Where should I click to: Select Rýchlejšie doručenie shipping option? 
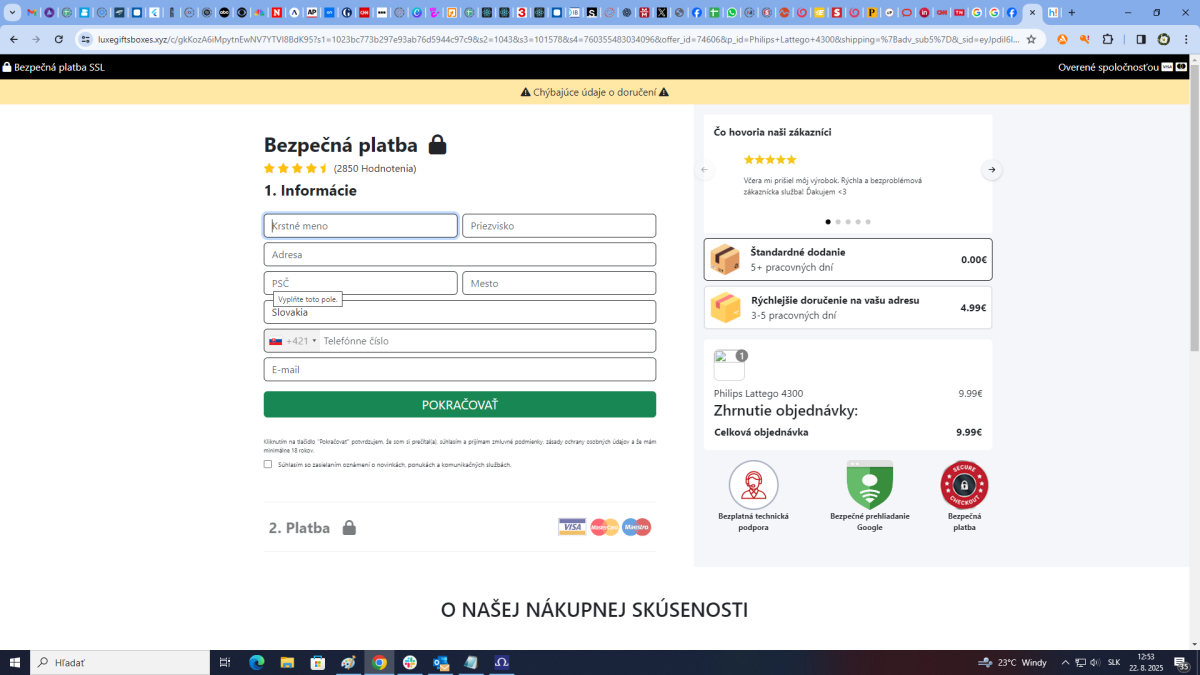click(x=847, y=307)
